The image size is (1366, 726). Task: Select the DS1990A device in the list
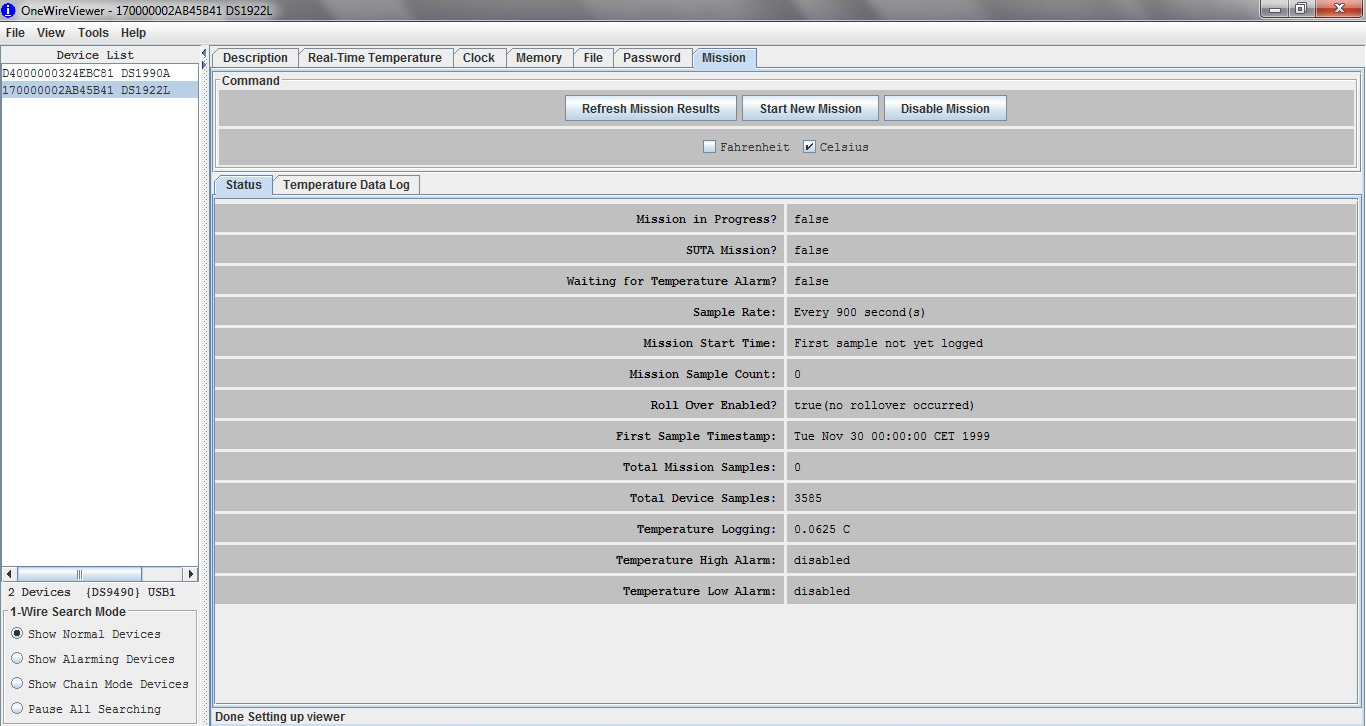click(86, 73)
